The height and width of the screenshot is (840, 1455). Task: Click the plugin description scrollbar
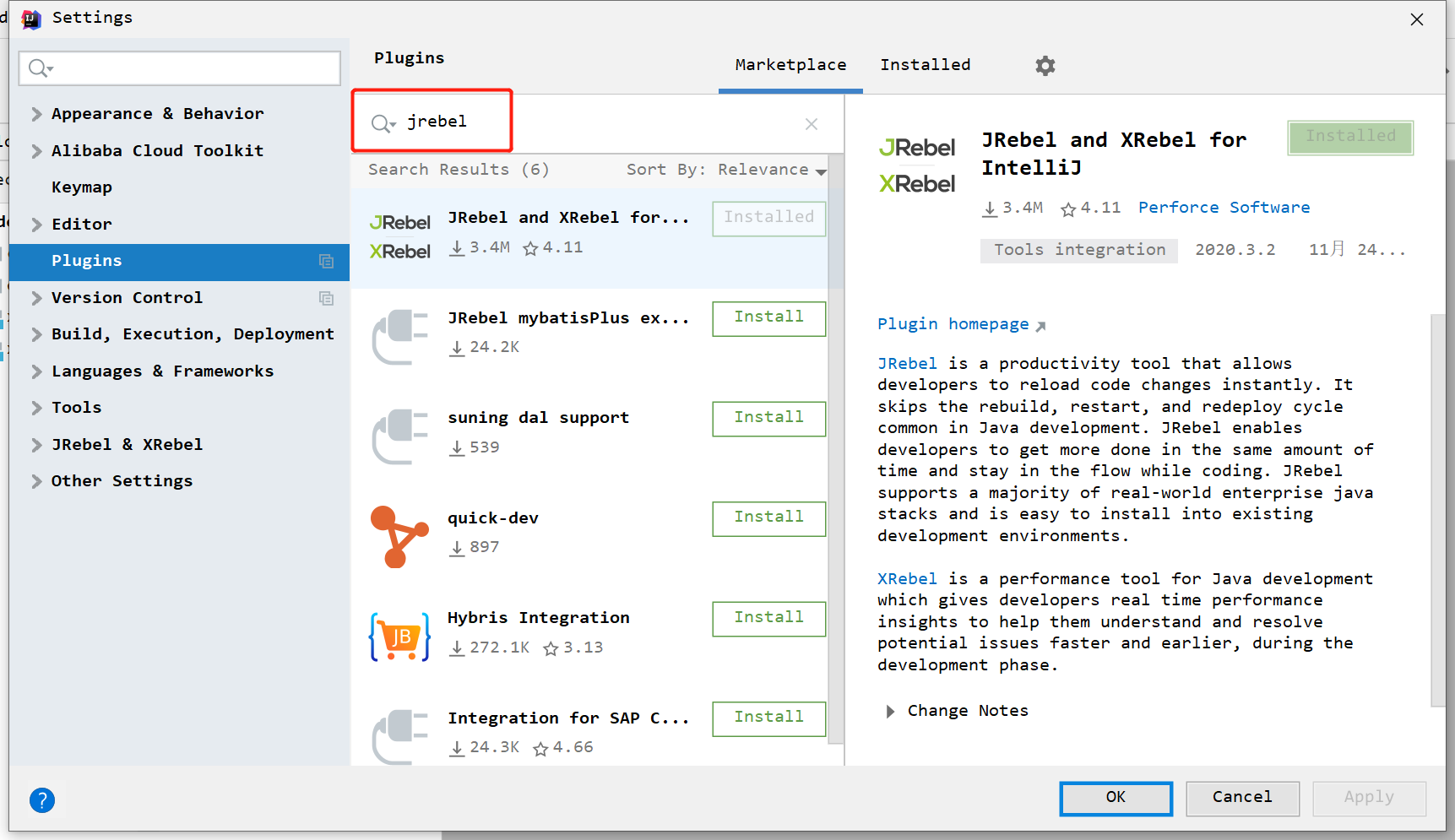1438,511
